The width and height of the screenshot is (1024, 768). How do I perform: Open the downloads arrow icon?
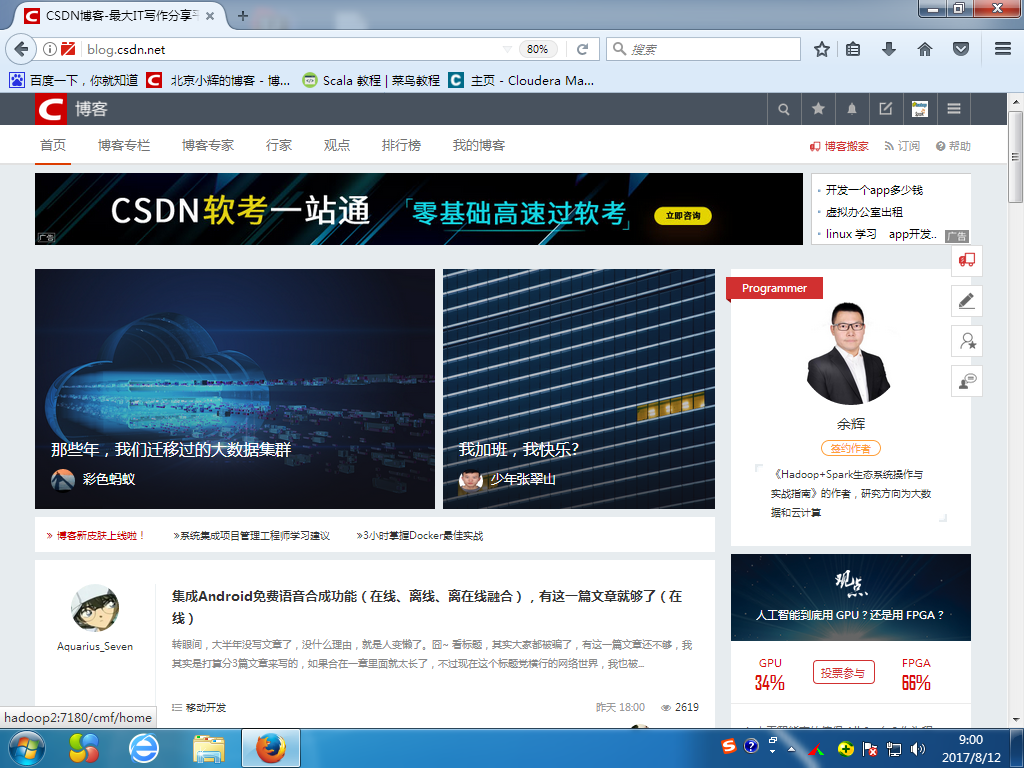coord(889,49)
